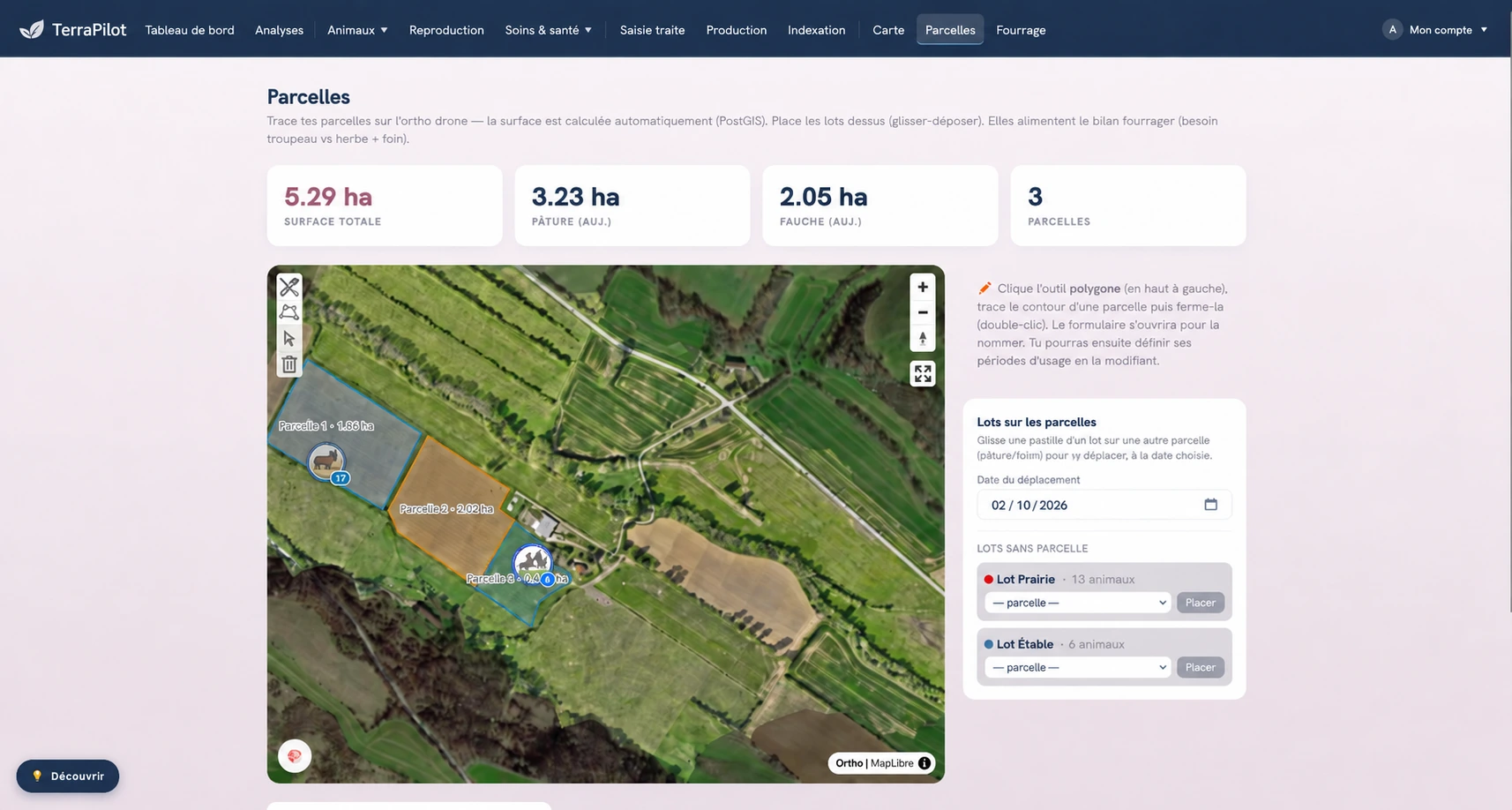
Task: Open the Analyses page
Action: tap(279, 30)
